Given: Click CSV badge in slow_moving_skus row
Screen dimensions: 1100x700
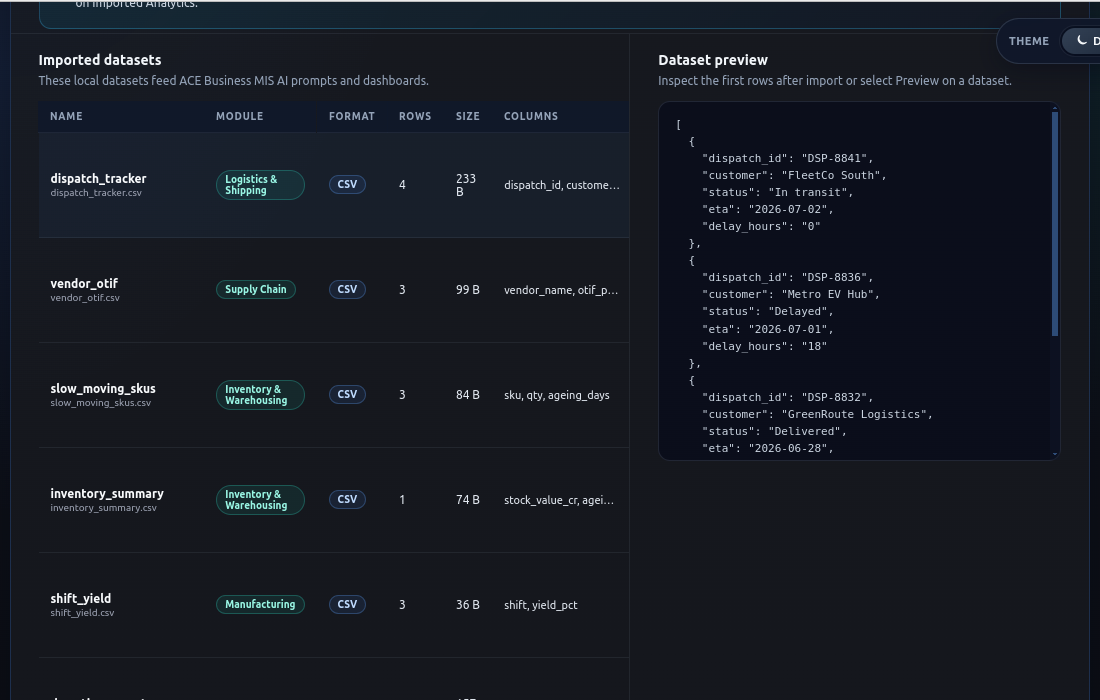Looking at the screenshot, I should (347, 395).
